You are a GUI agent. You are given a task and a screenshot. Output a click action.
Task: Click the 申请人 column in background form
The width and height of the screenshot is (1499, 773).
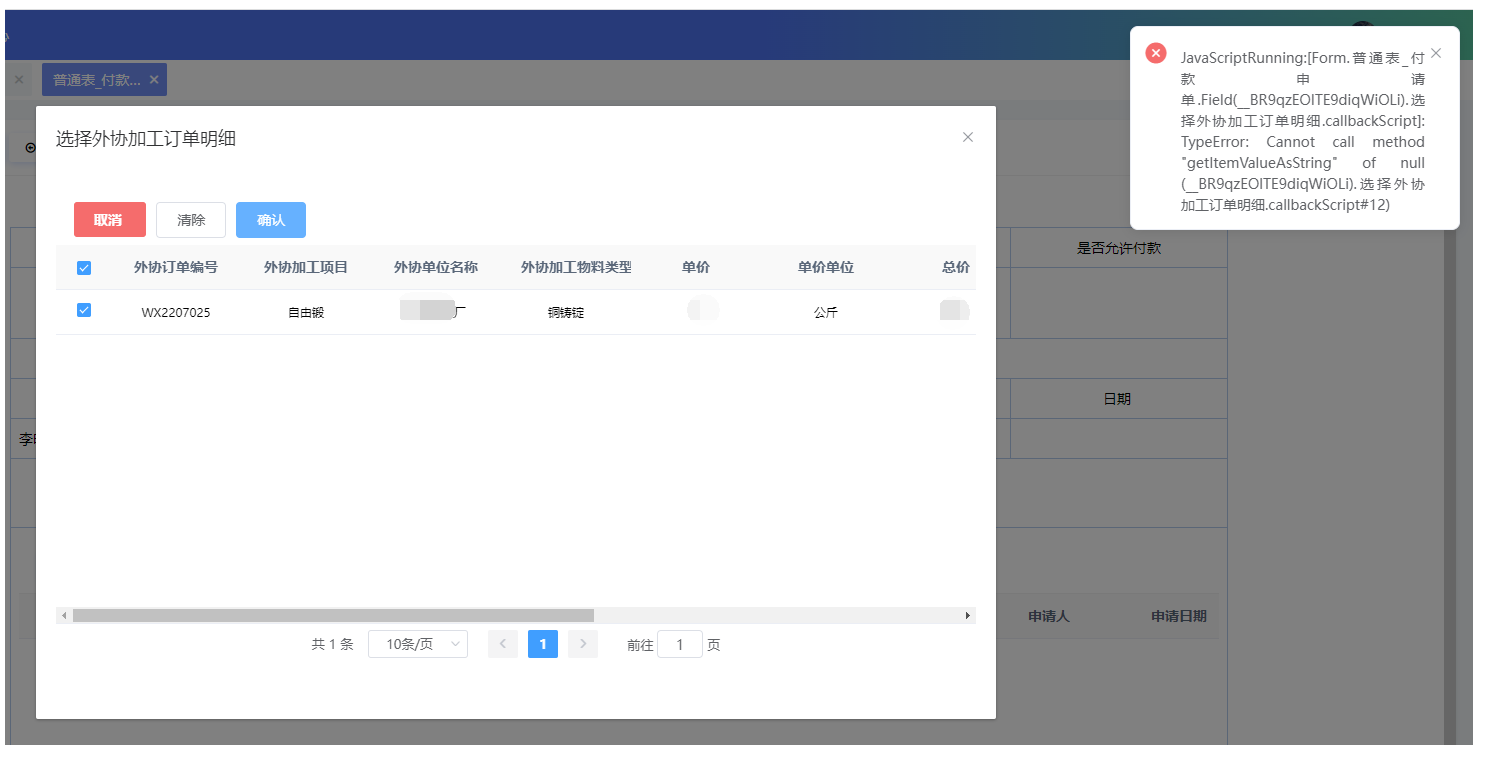[1049, 616]
